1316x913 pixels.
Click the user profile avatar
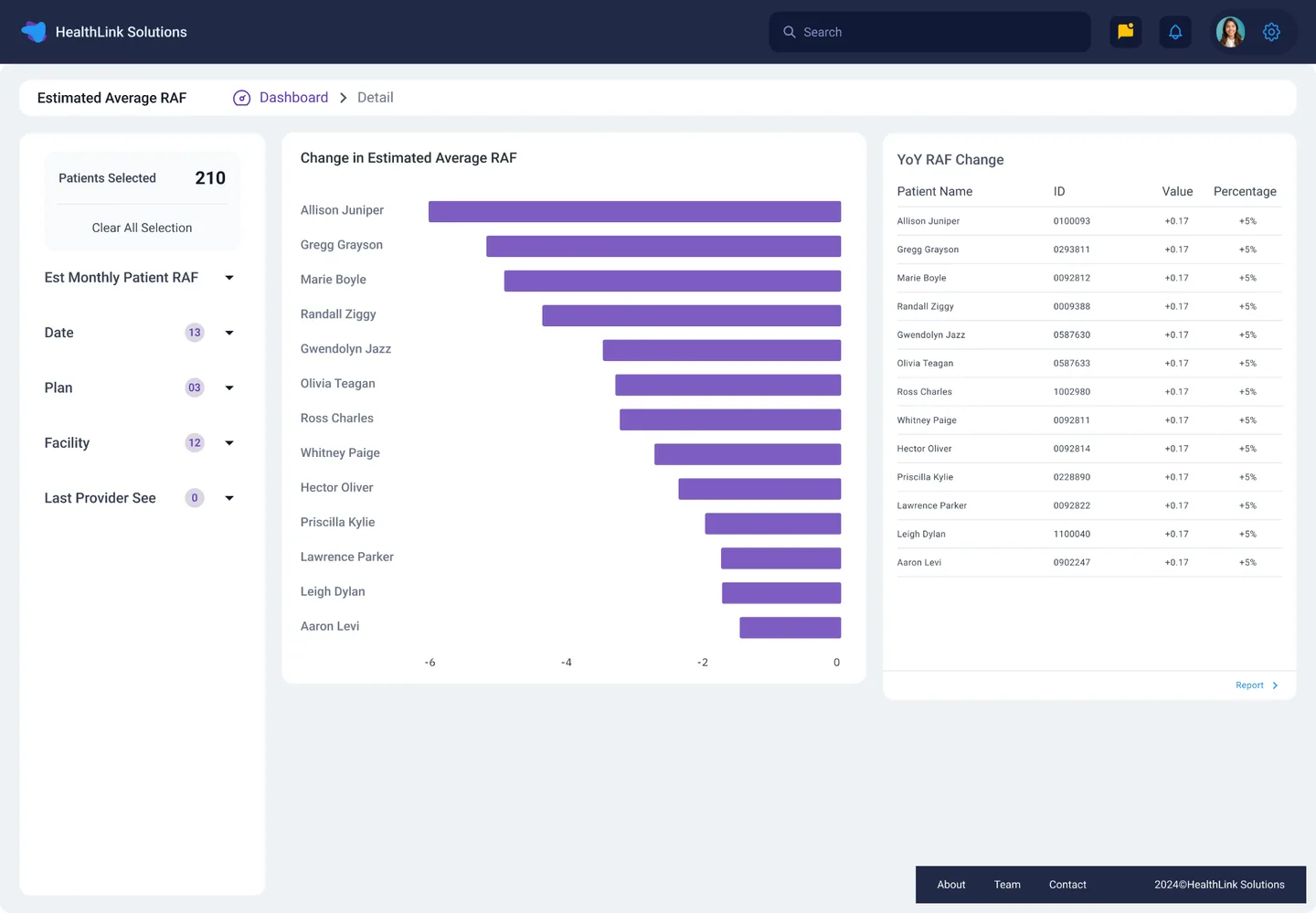point(1230,32)
